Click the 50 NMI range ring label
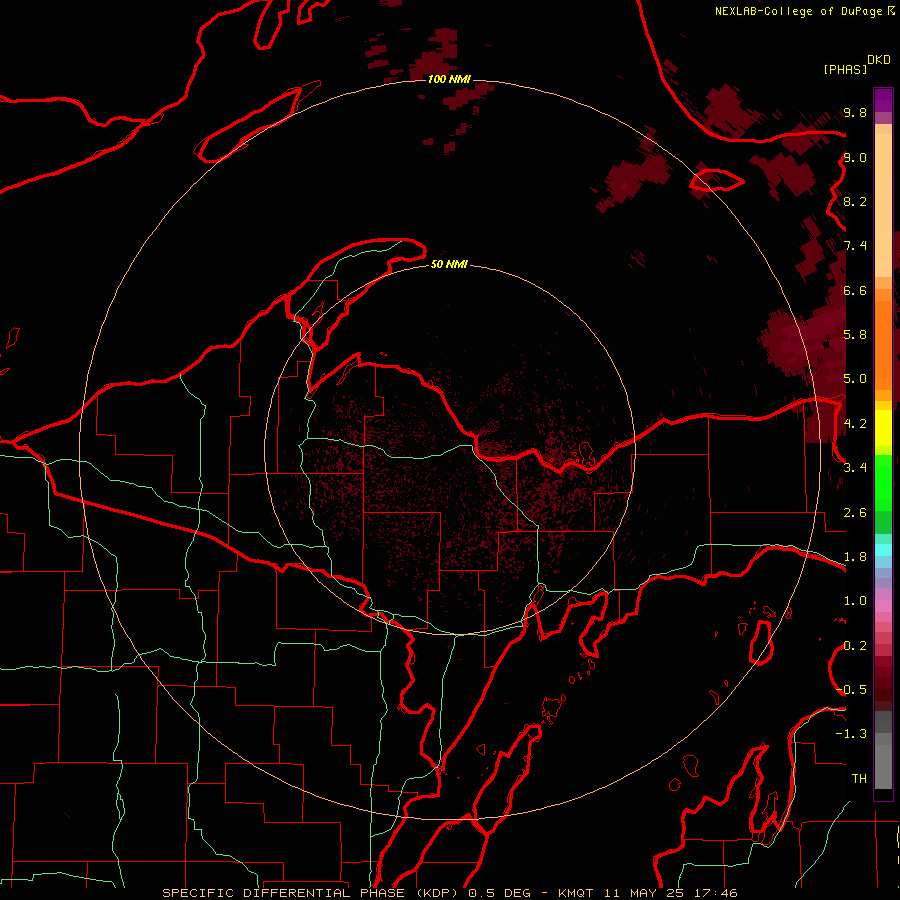900x900 pixels. click(449, 264)
